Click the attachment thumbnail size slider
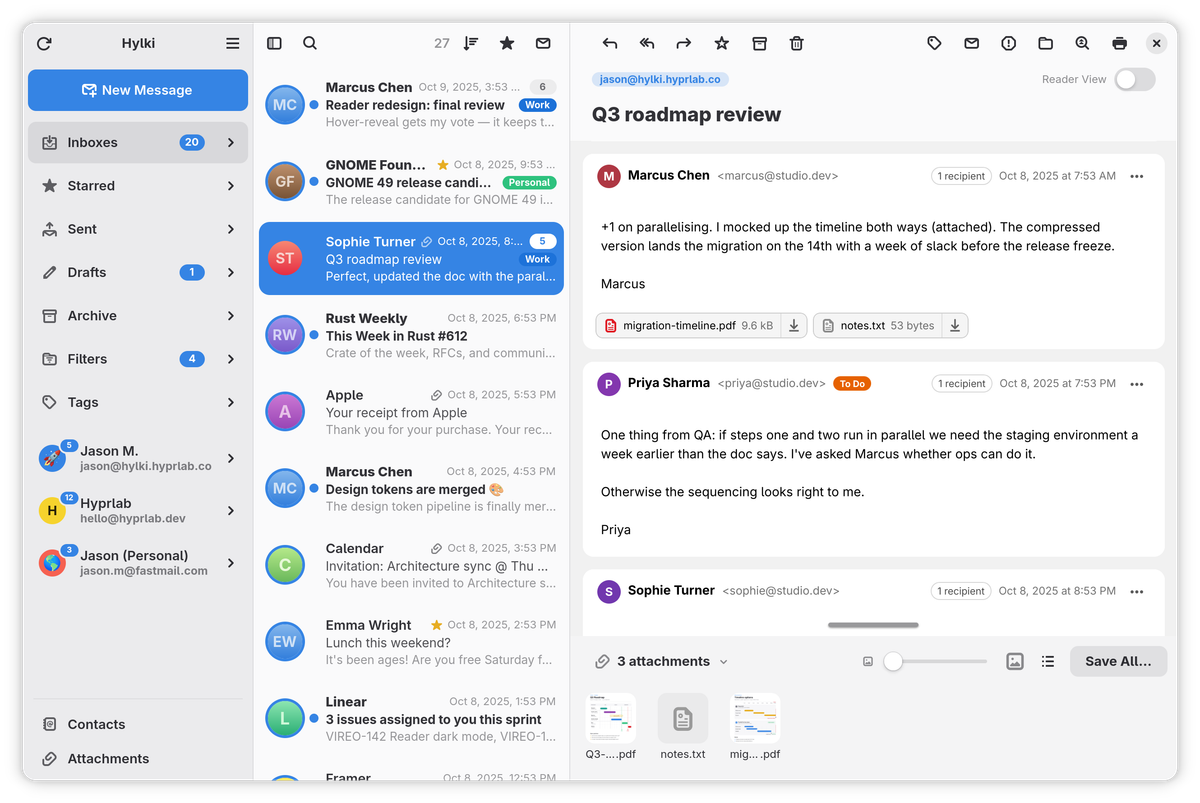The height and width of the screenshot is (803, 1200). pos(936,661)
